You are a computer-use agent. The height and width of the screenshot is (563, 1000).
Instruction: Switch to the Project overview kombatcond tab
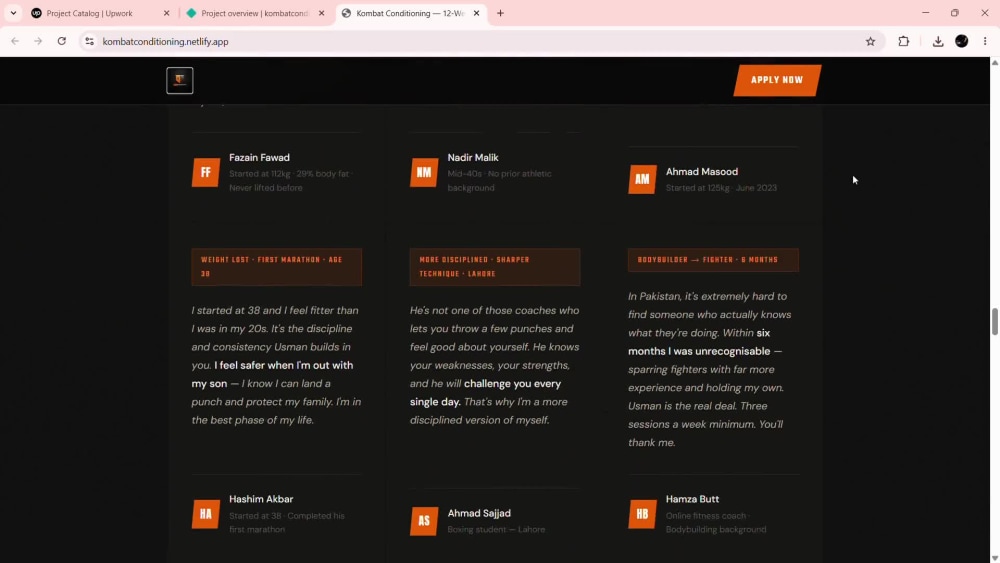point(254,13)
